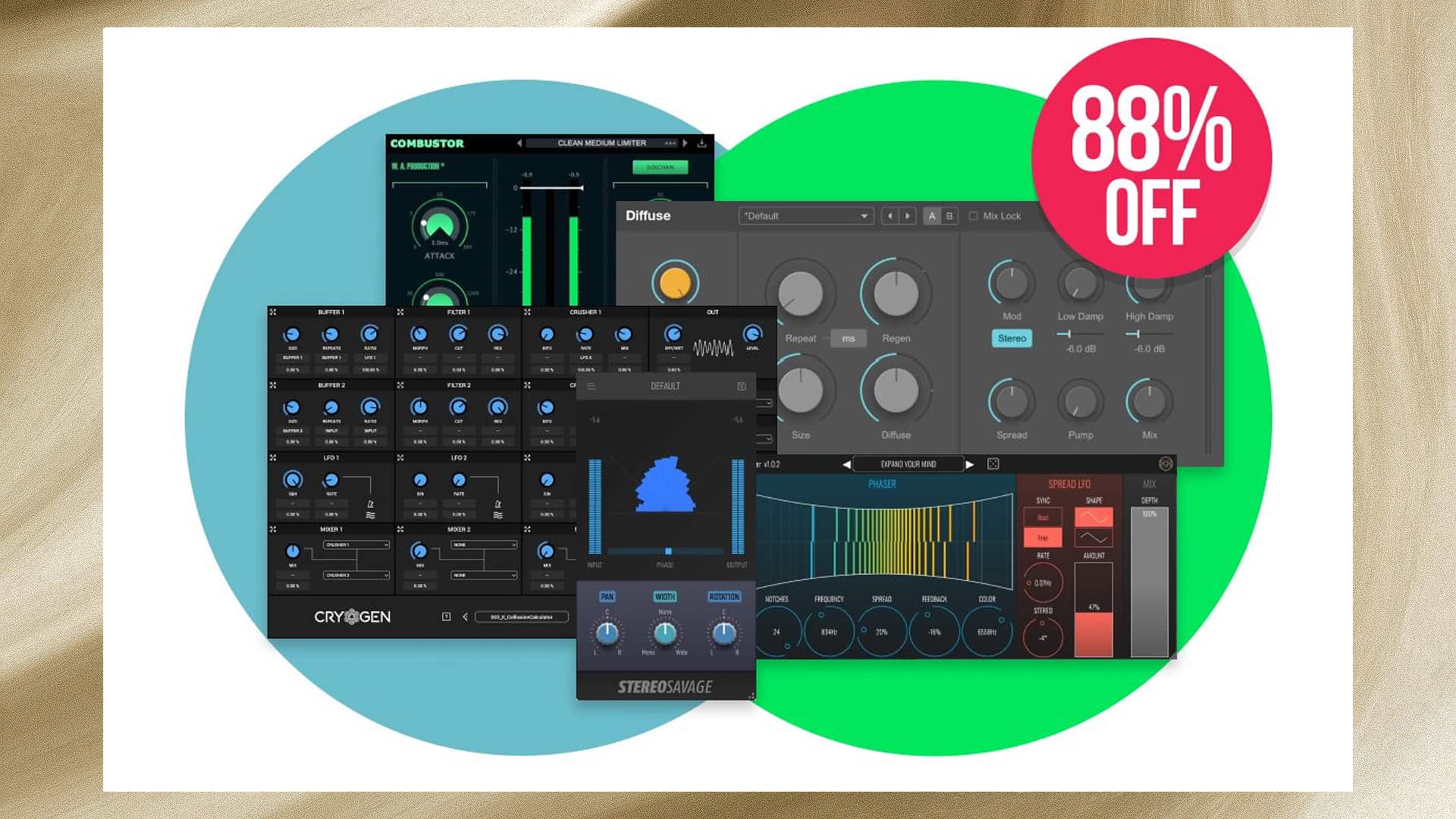Screen dimensions: 1456x819
Task: Click the Buffer 1 expand icon in Cryogen
Action: pyautogui.click(x=273, y=312)
